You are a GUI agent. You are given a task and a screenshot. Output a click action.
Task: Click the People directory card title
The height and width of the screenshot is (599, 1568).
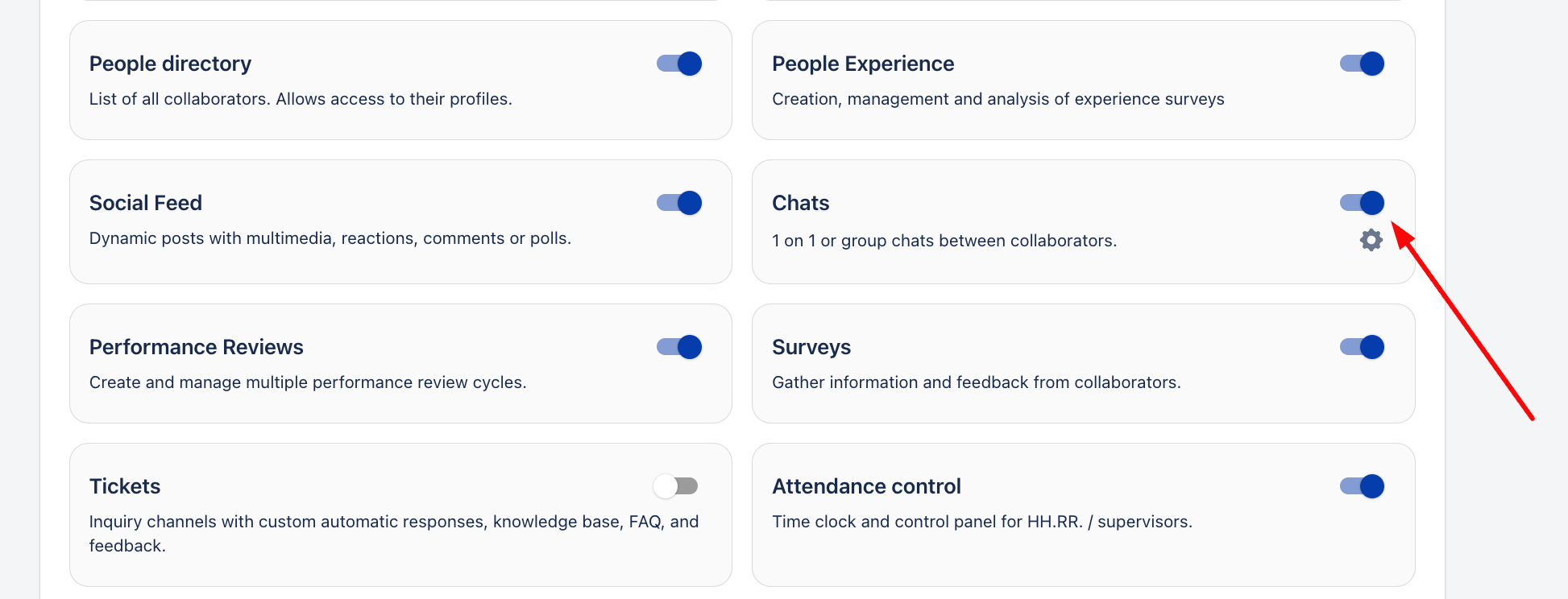pyautogui.click(x=170, y=64)
